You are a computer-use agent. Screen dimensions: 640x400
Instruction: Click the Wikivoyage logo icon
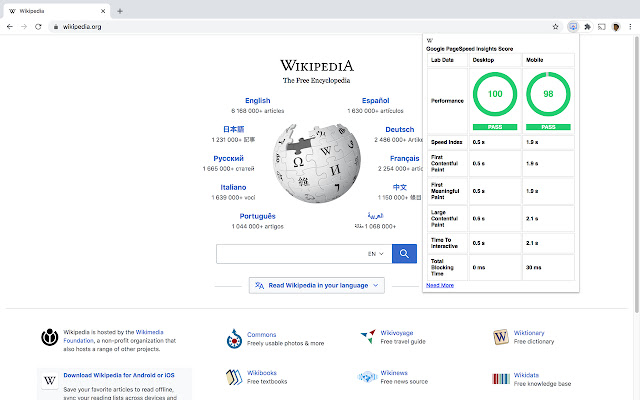pyautogui.click(x=365, y=337)
